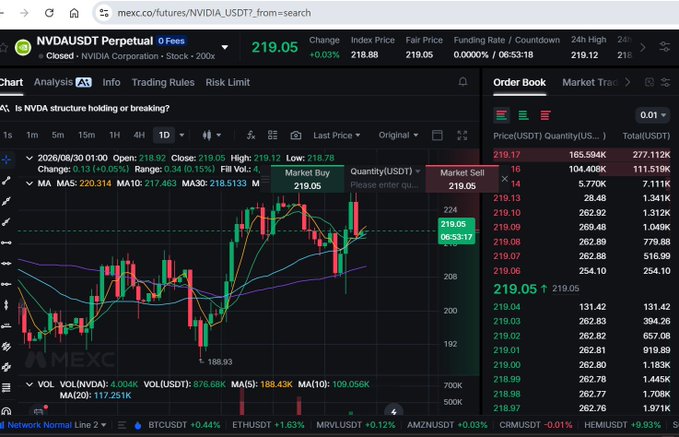Click the order book layout icon

[x=649, y=82]
